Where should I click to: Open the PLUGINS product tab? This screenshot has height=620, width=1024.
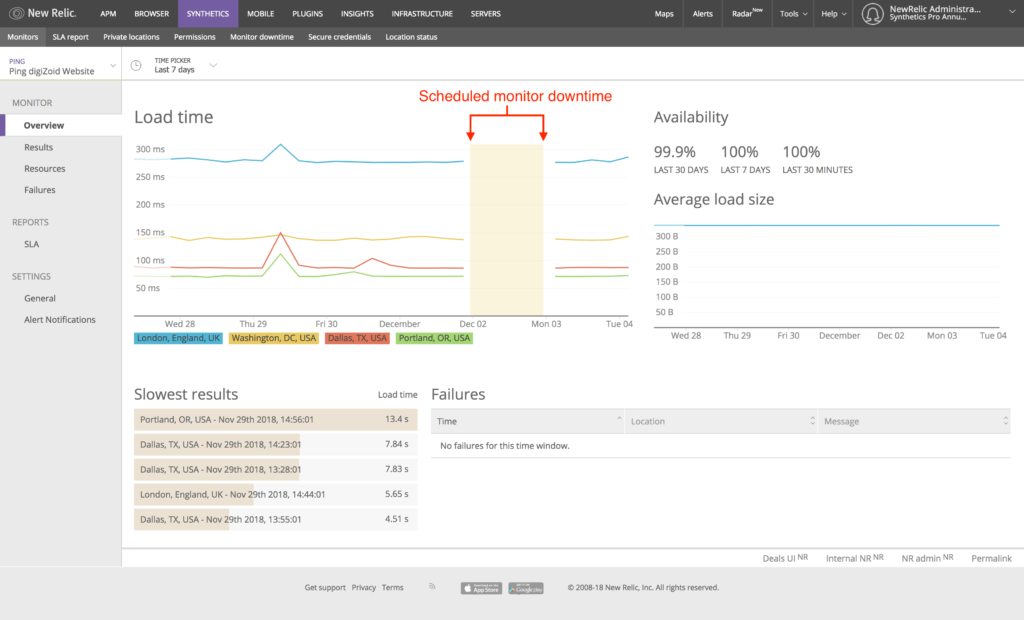tap(308, 14)
